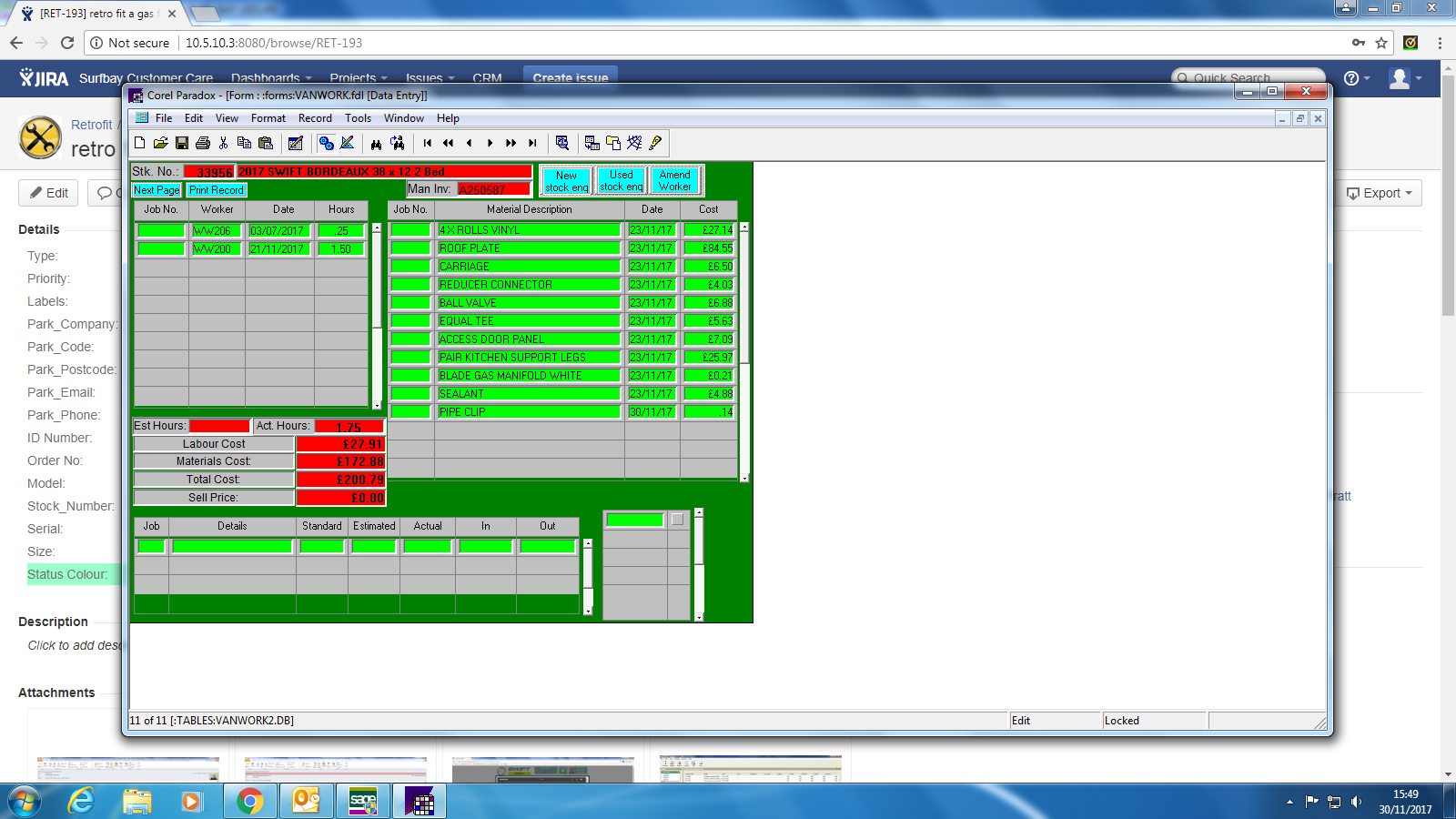Jump back one record set
The image size is (1456, 819).
449,143
